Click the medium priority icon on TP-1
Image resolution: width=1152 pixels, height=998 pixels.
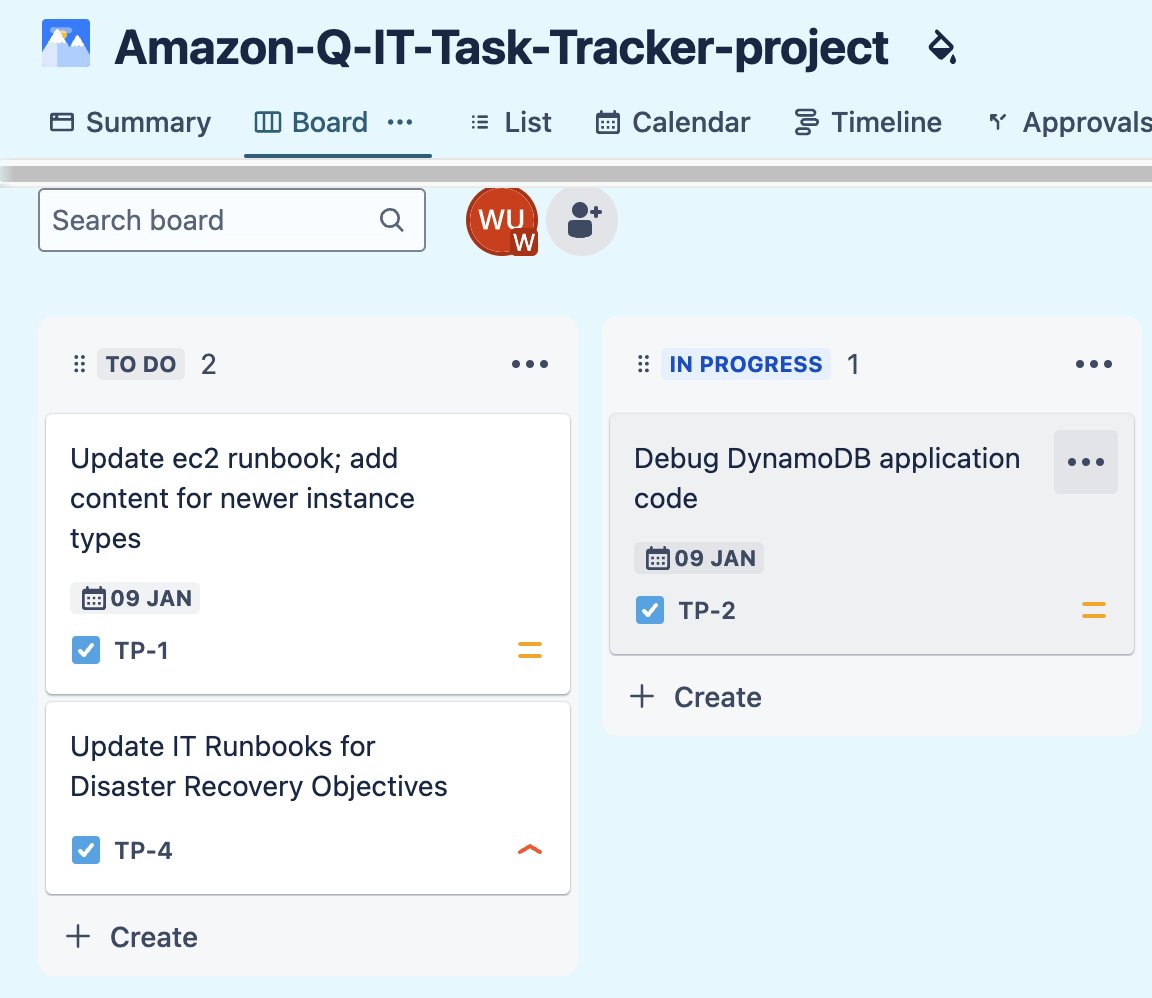[x=530, y=650]
